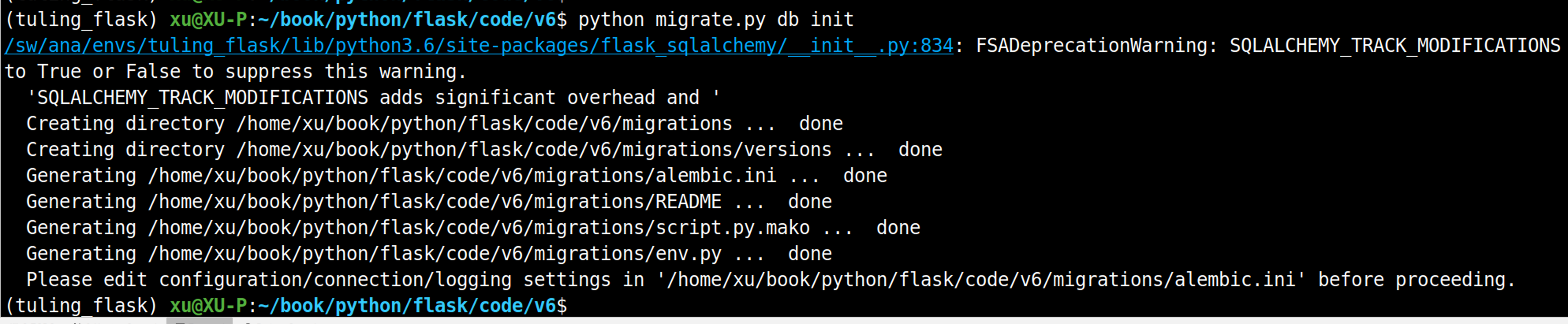The height and width of the screenshot is (324, 1568).
Task: Click 'SQLALCHEMY_TRACK_MODIFICATIONS' at end of warning line
Action: point(1395,46)
